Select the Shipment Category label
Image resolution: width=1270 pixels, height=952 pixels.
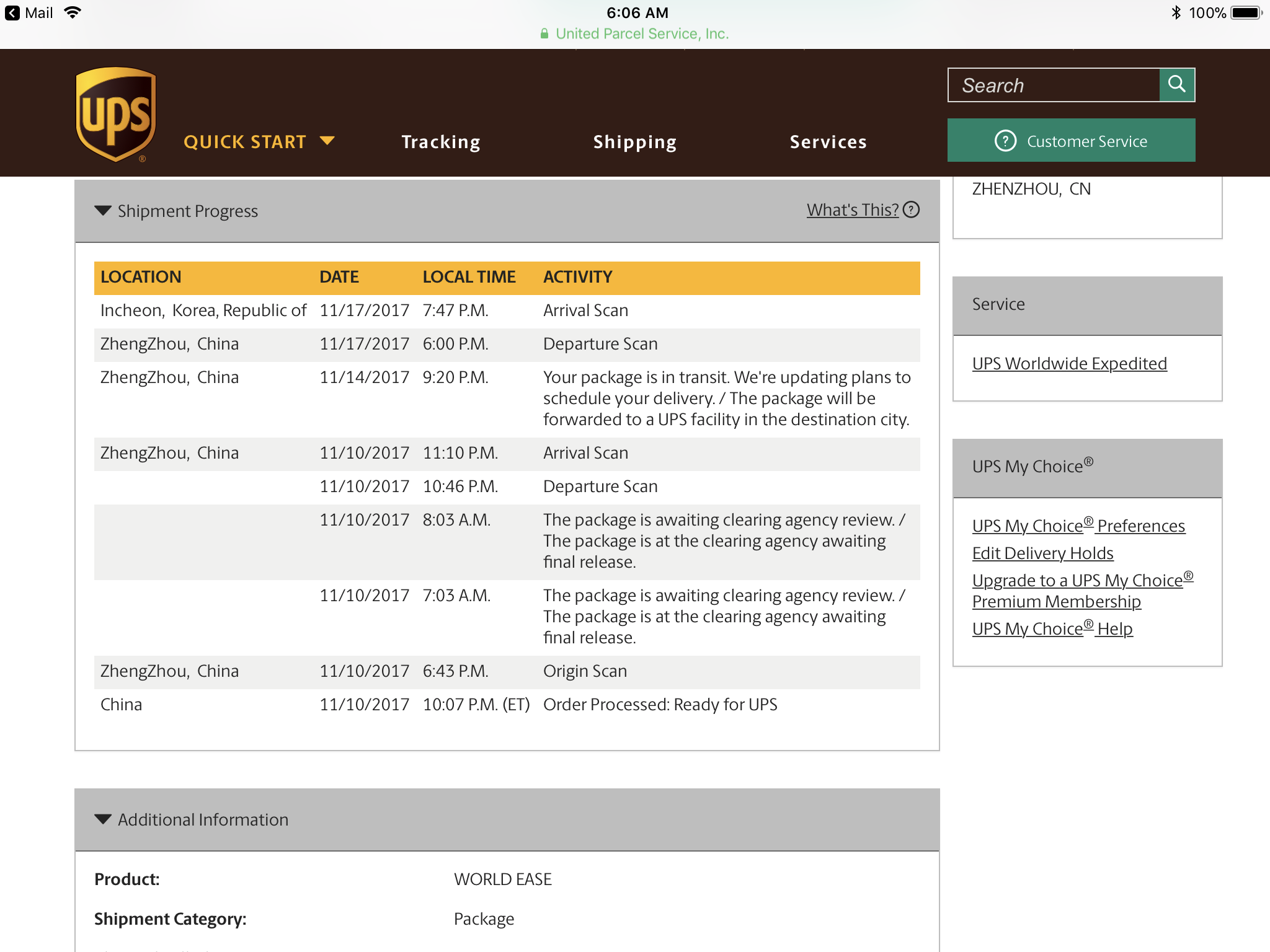point(171,919)
